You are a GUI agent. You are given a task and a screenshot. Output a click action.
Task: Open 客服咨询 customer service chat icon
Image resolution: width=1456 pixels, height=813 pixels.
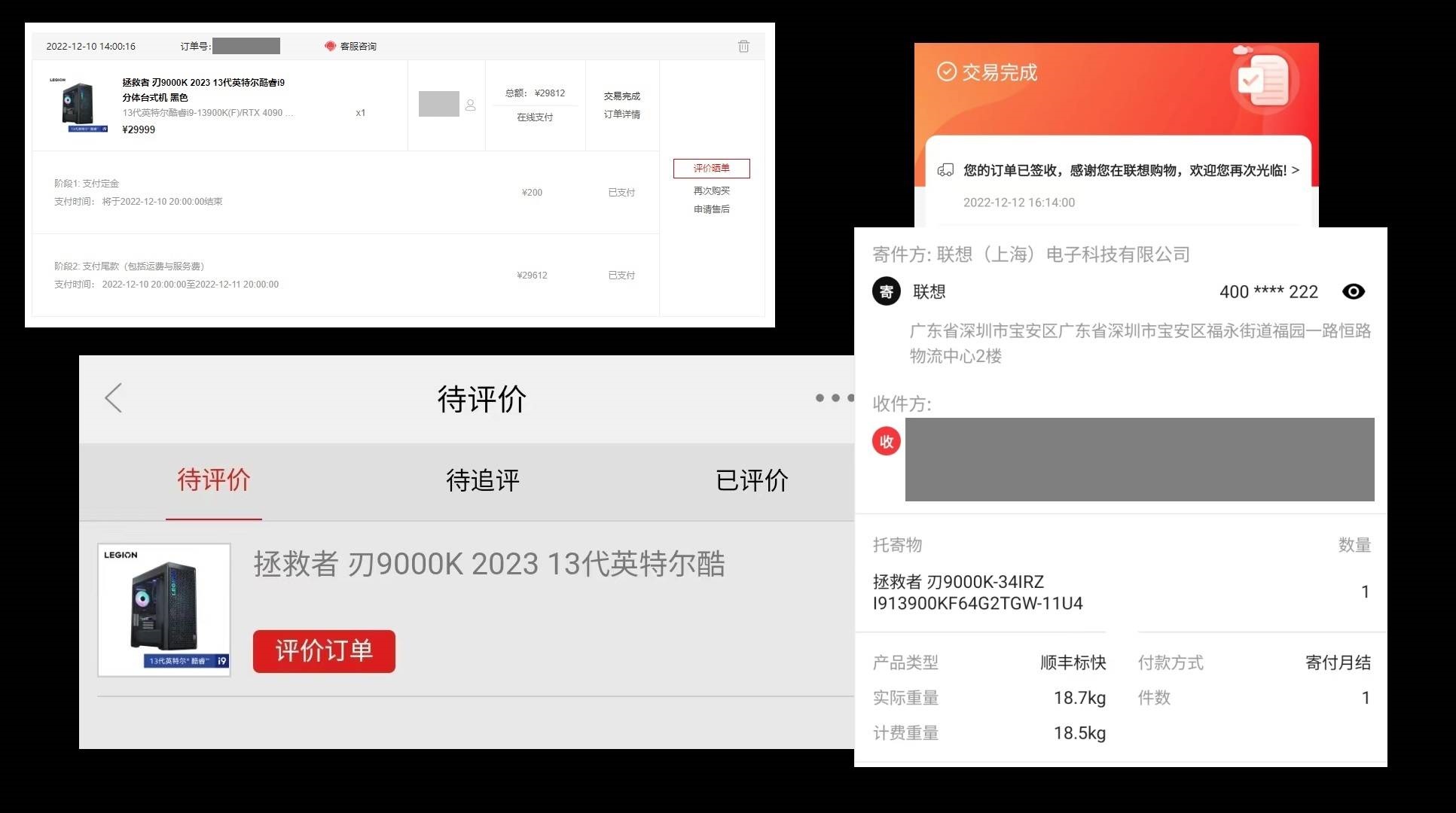(329, 45)
